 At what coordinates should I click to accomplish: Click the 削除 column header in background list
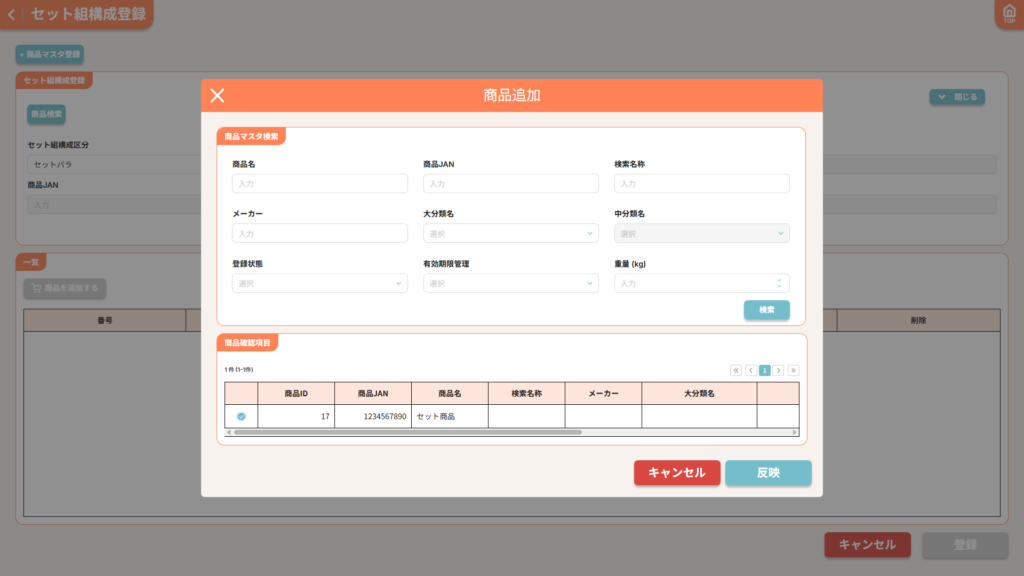pos(918,321)
